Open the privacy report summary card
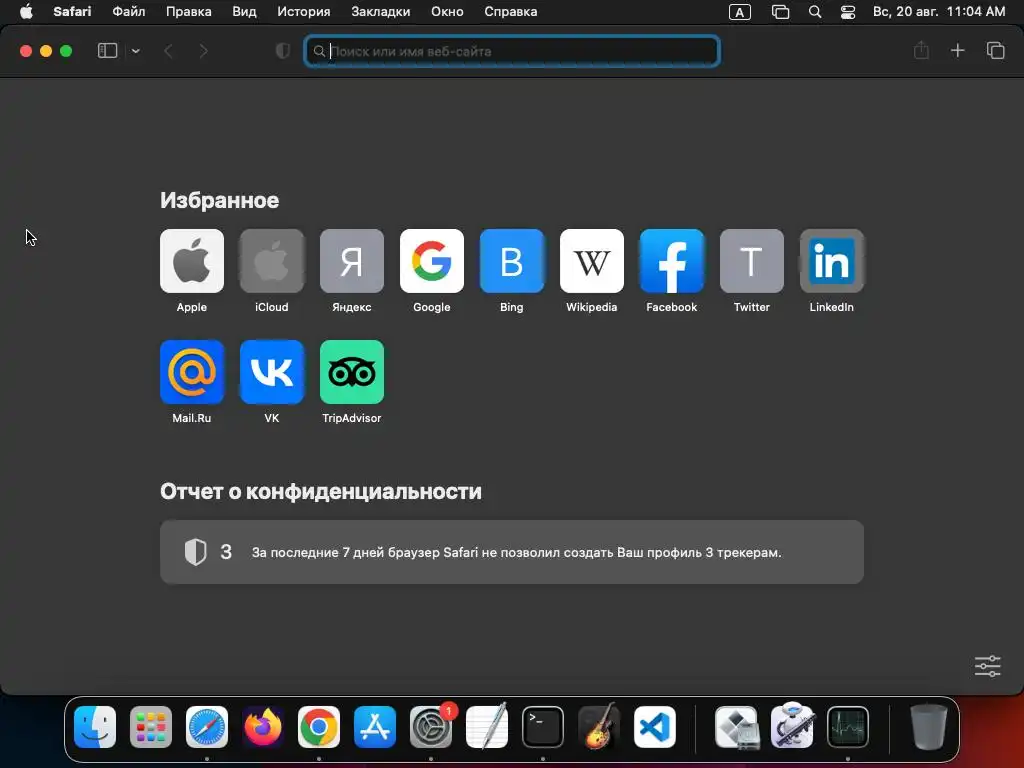Screen dimensions: 1024x768 [x=511, y=552]
